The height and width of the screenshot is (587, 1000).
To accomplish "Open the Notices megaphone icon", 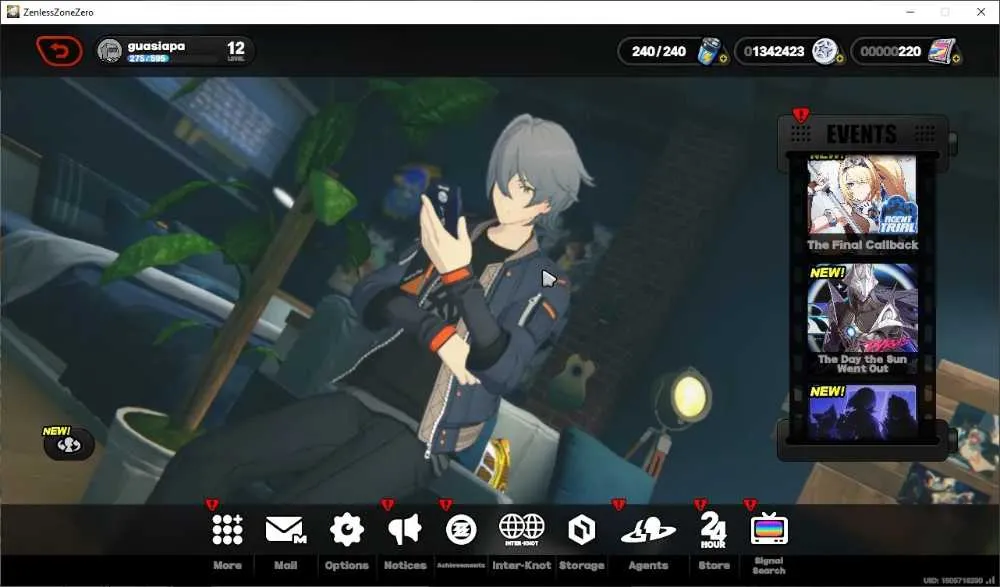I will click(405, 529).
